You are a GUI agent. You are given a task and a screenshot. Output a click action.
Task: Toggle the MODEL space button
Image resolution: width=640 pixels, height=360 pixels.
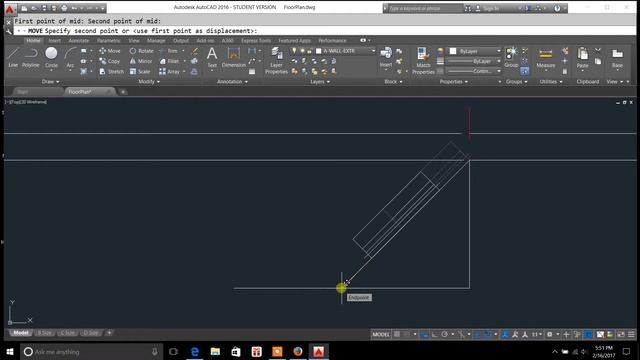click(381, 334)
